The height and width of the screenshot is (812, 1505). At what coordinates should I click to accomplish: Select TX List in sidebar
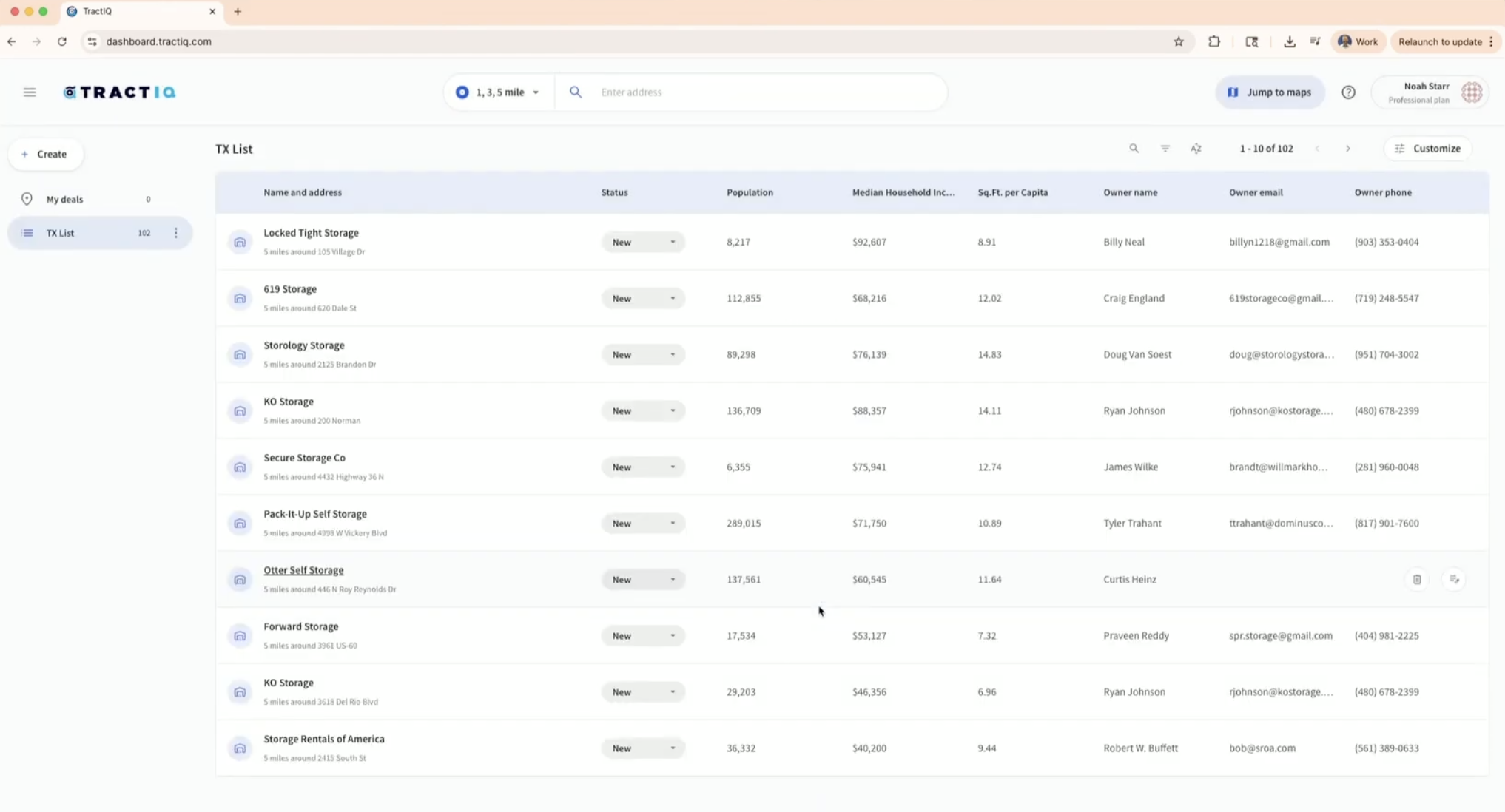pos(61,233)
